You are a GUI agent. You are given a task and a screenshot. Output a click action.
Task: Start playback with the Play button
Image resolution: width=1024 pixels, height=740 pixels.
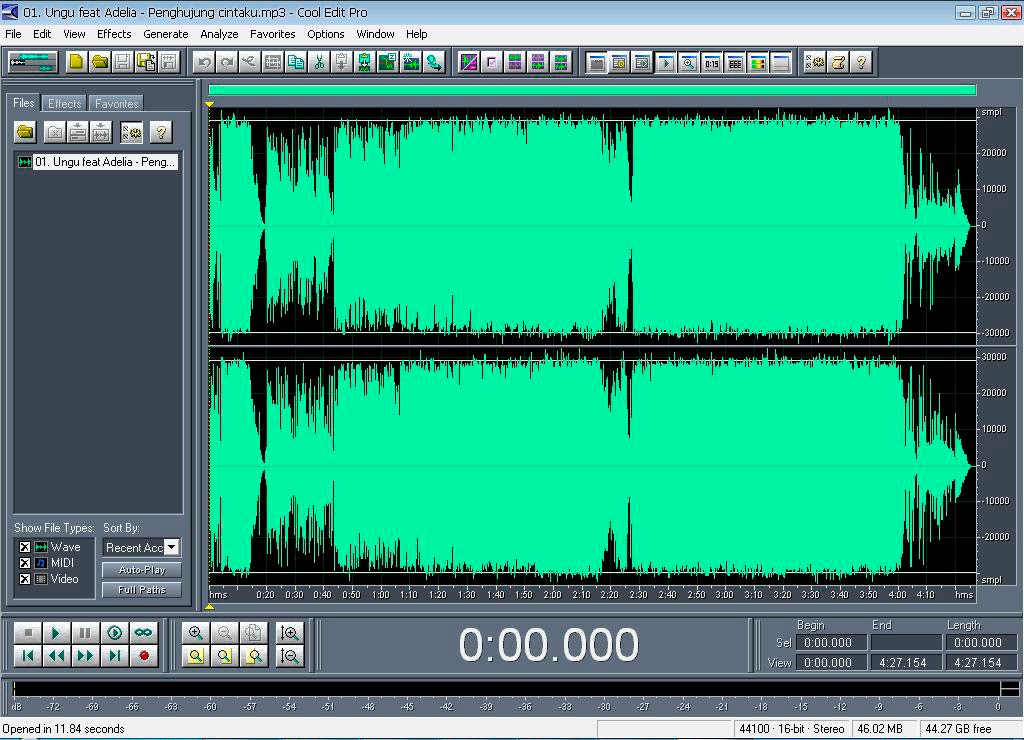pos(56,633)
